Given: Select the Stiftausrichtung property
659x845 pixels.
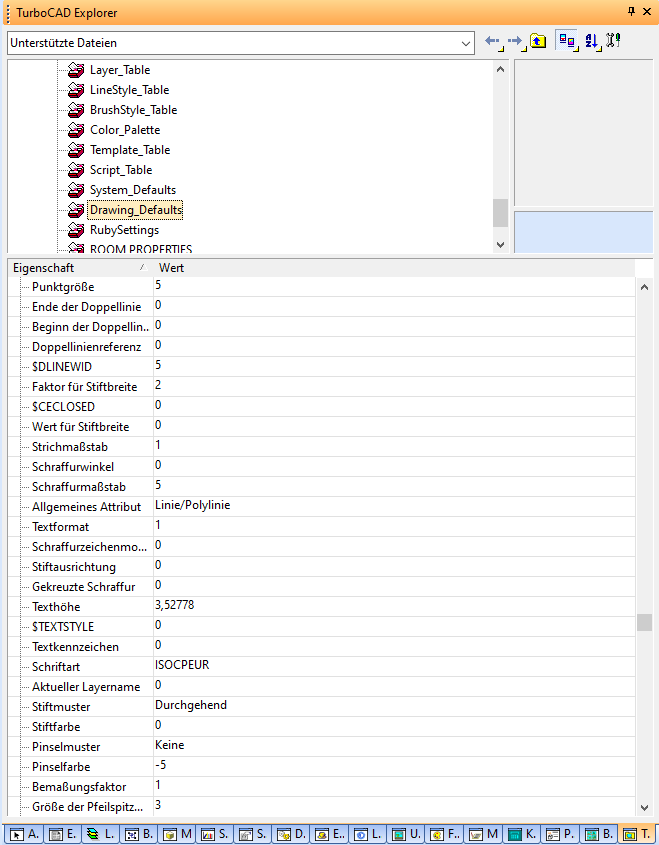Looking at the screenshot, I should [322, 567].
